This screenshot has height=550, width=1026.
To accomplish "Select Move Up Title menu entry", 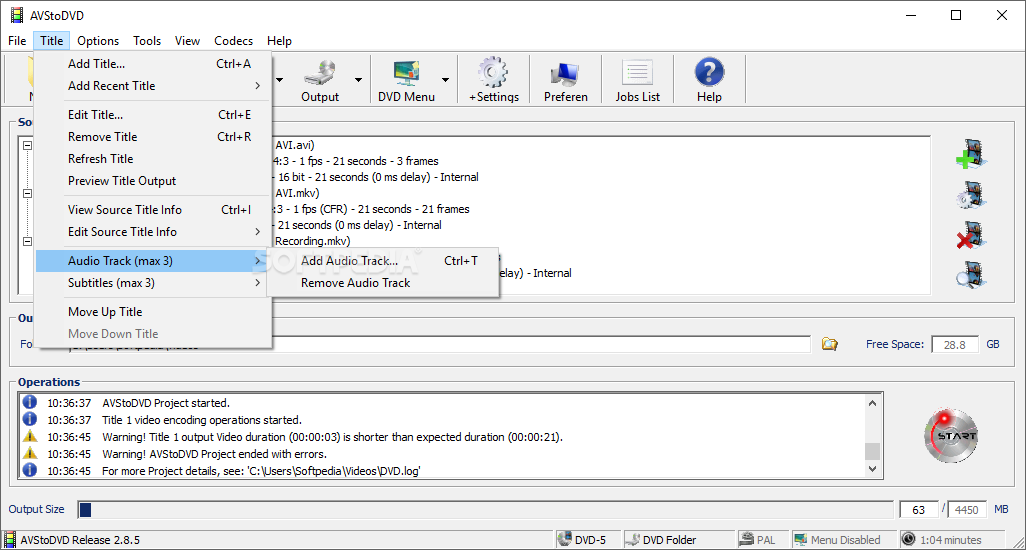I will coord(153,312).
